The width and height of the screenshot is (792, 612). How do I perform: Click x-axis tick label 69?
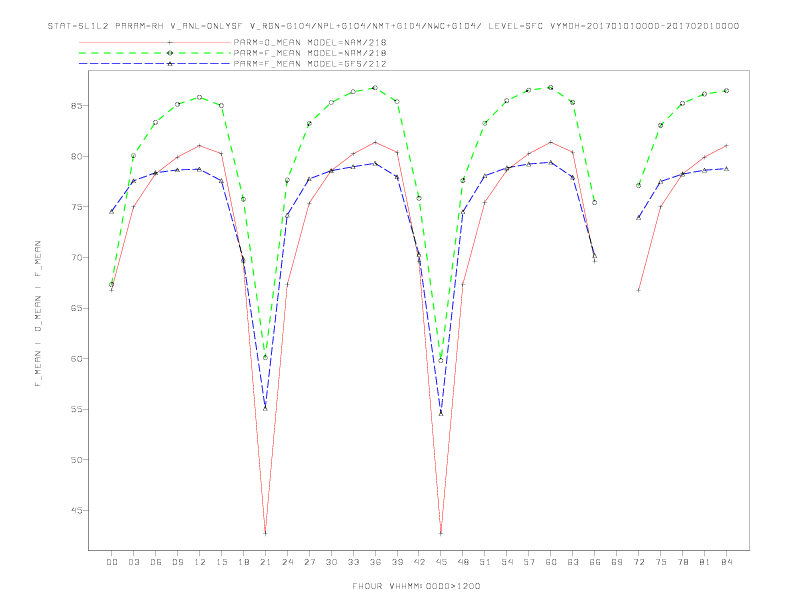(x=617, y=562)
